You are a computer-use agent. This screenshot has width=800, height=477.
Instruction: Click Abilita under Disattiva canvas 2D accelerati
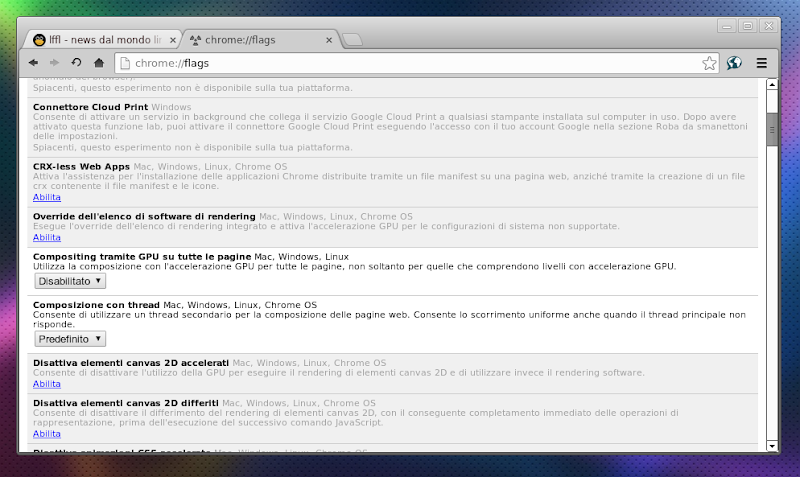pyautogui.click(x=47, y=384)
